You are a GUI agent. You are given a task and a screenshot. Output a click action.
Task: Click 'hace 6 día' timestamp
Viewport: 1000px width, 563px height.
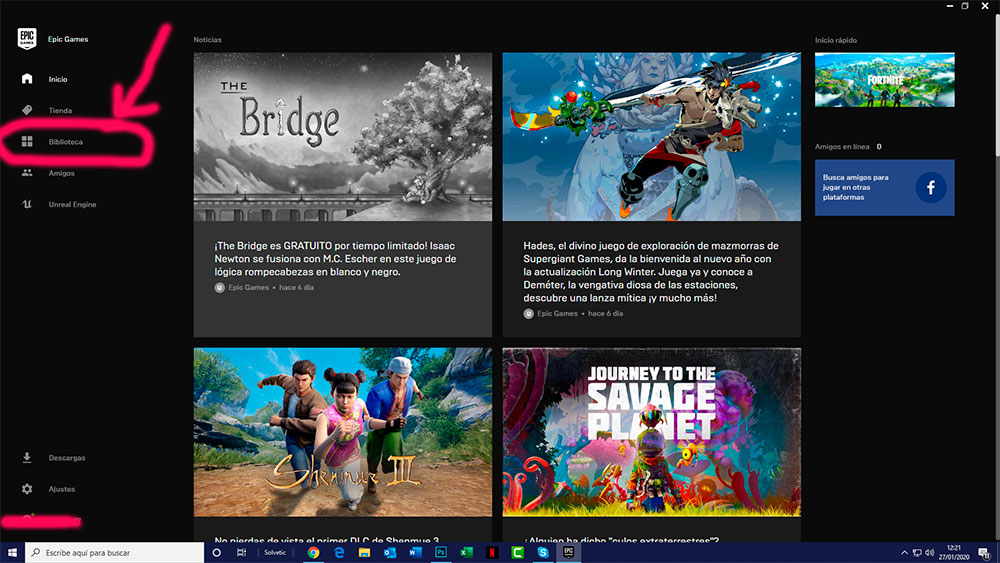(605, 314)
